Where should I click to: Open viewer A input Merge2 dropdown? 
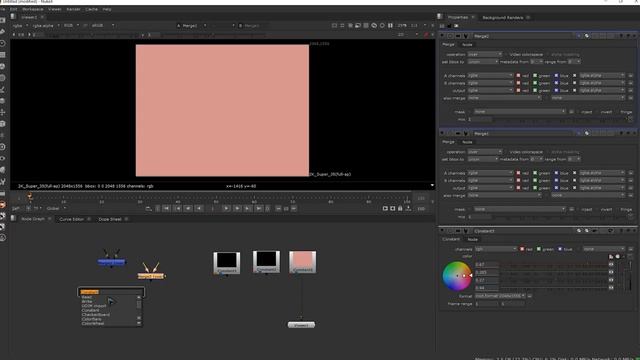click(x=191, y=25)
